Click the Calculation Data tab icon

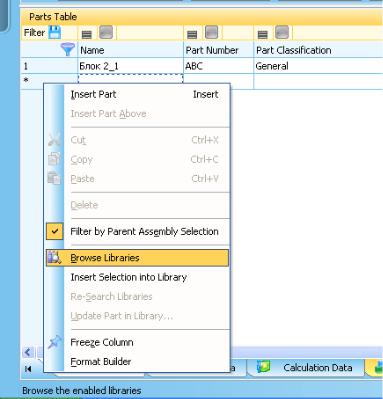click(263, 367)
